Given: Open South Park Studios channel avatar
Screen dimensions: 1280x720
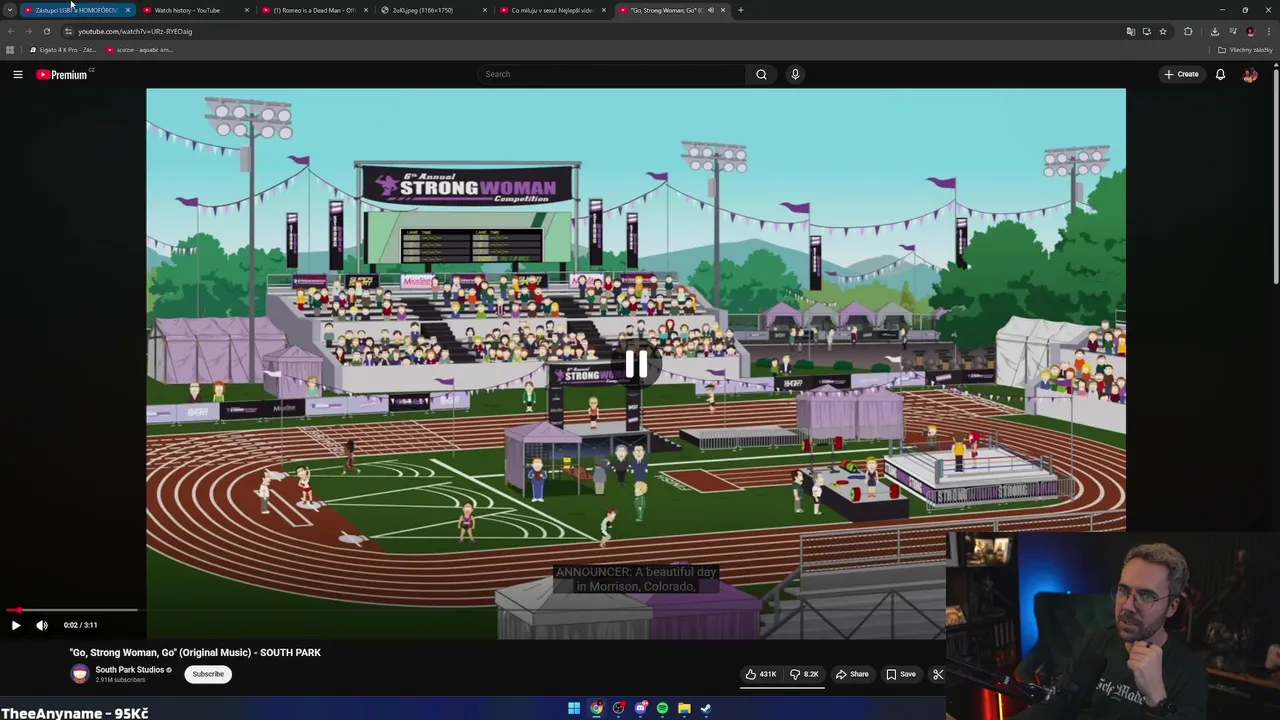Looking at the screenshot, I should coord(80,674).
